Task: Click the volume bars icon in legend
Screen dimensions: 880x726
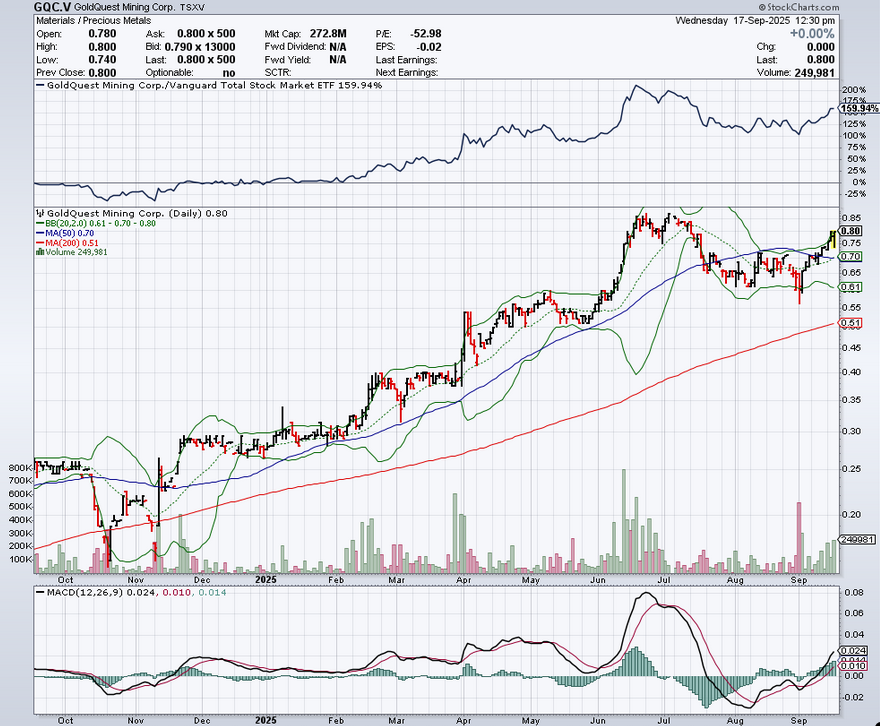Action: tap(40, 251)
